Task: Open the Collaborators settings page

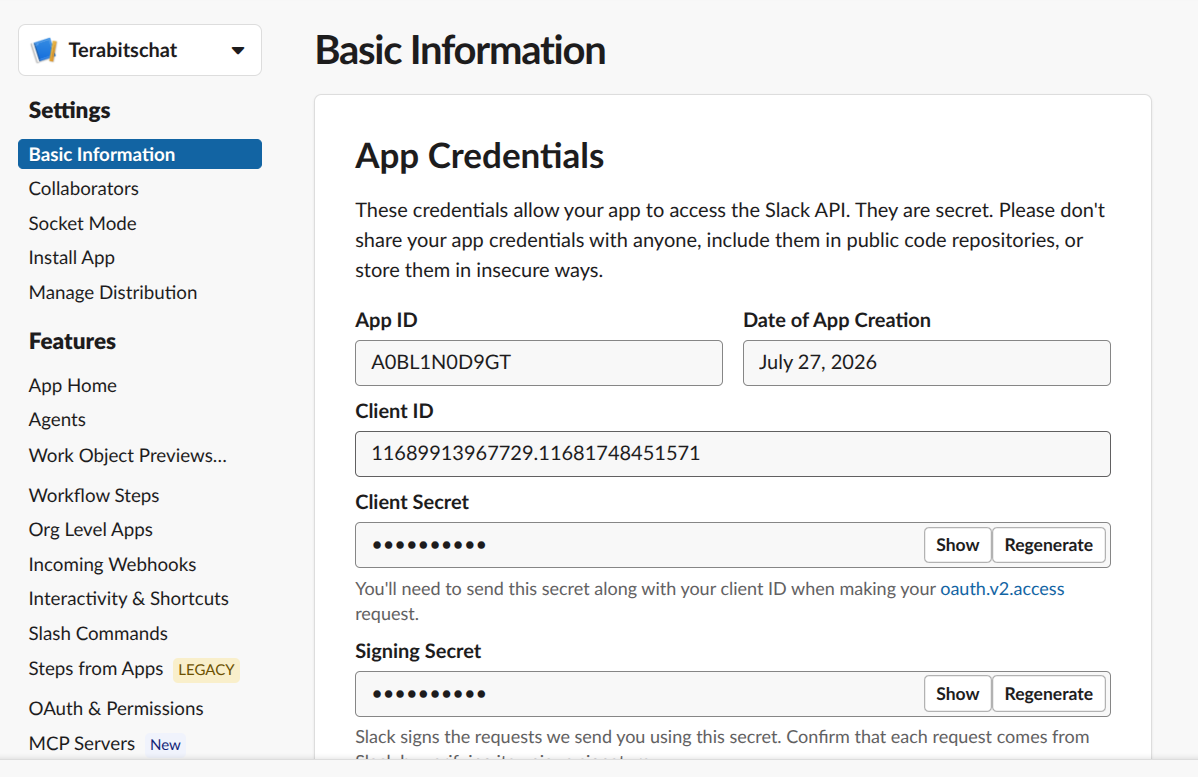Action: click(83, 189)
